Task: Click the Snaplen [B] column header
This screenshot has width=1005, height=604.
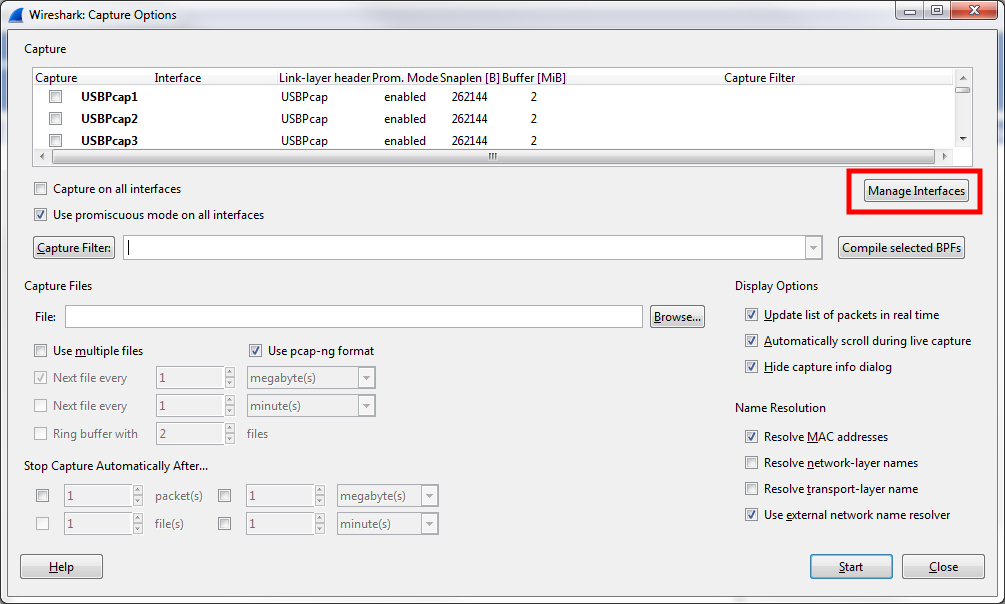Action: point(470,78)
